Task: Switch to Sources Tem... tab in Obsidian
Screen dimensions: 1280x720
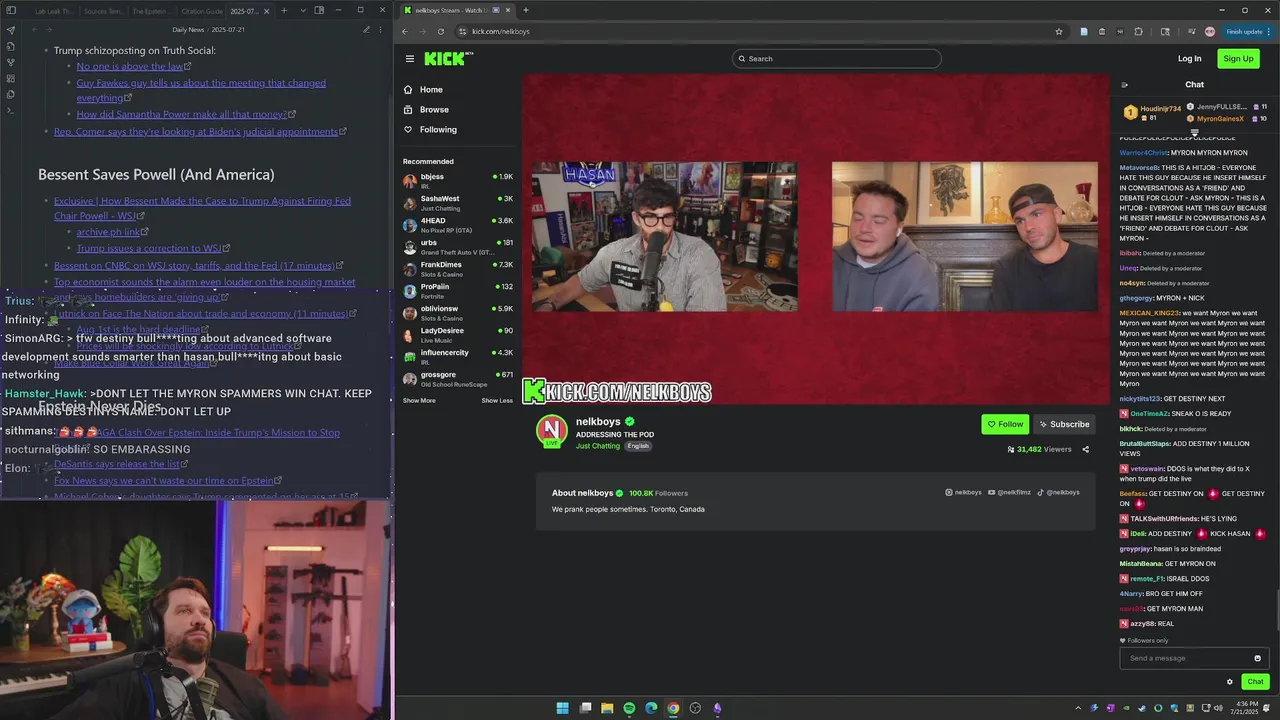Action: [x=103, y=11]
